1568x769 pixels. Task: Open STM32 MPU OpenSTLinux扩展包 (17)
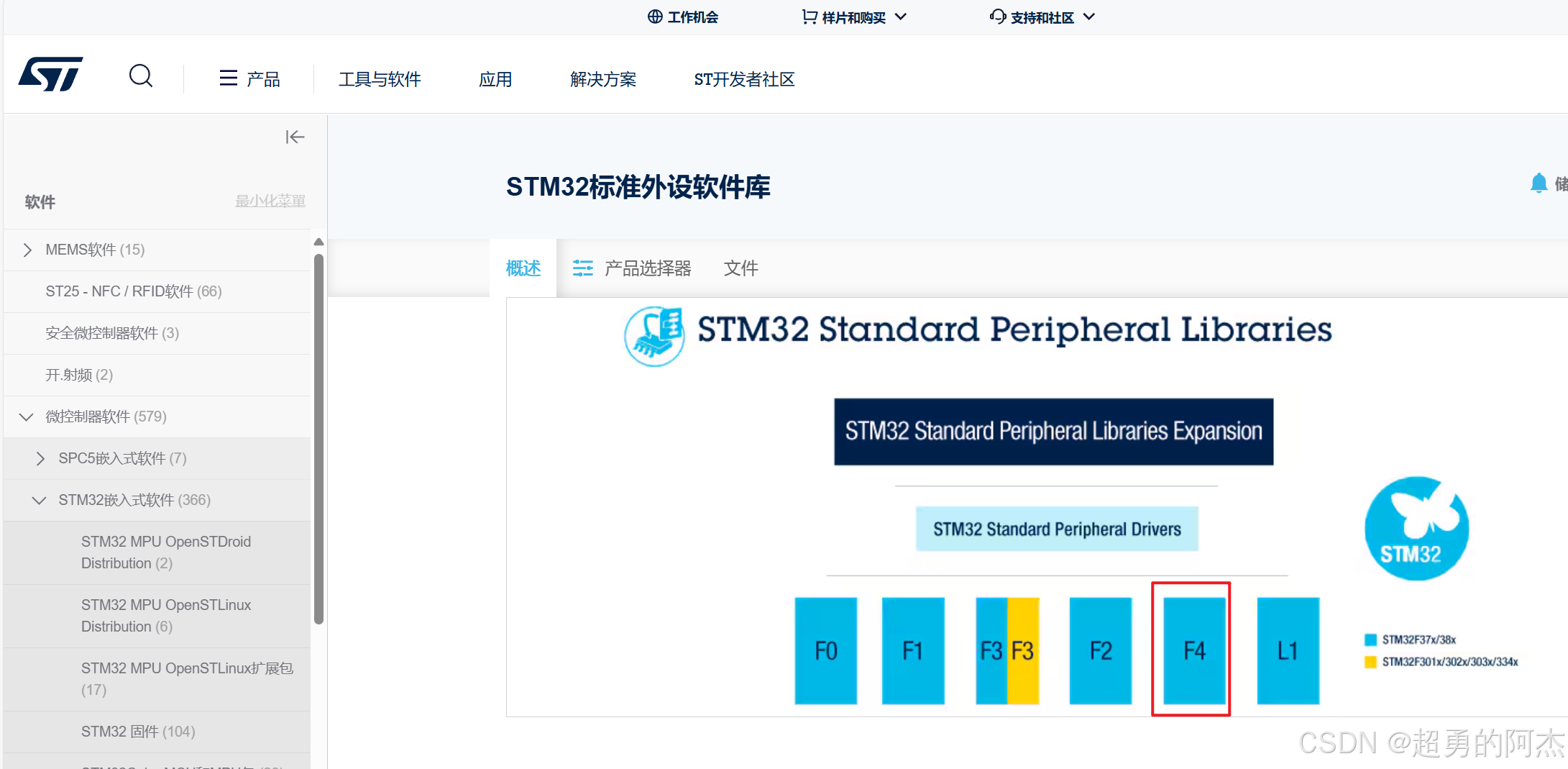click(x=157, y=679)
